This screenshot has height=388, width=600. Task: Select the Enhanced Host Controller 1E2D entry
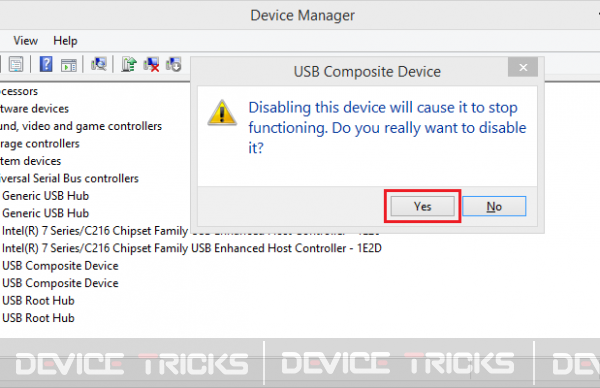tap(191, 248)
